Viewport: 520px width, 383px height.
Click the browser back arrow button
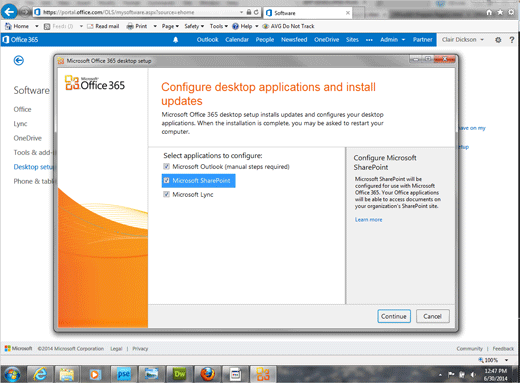point(9,12)
